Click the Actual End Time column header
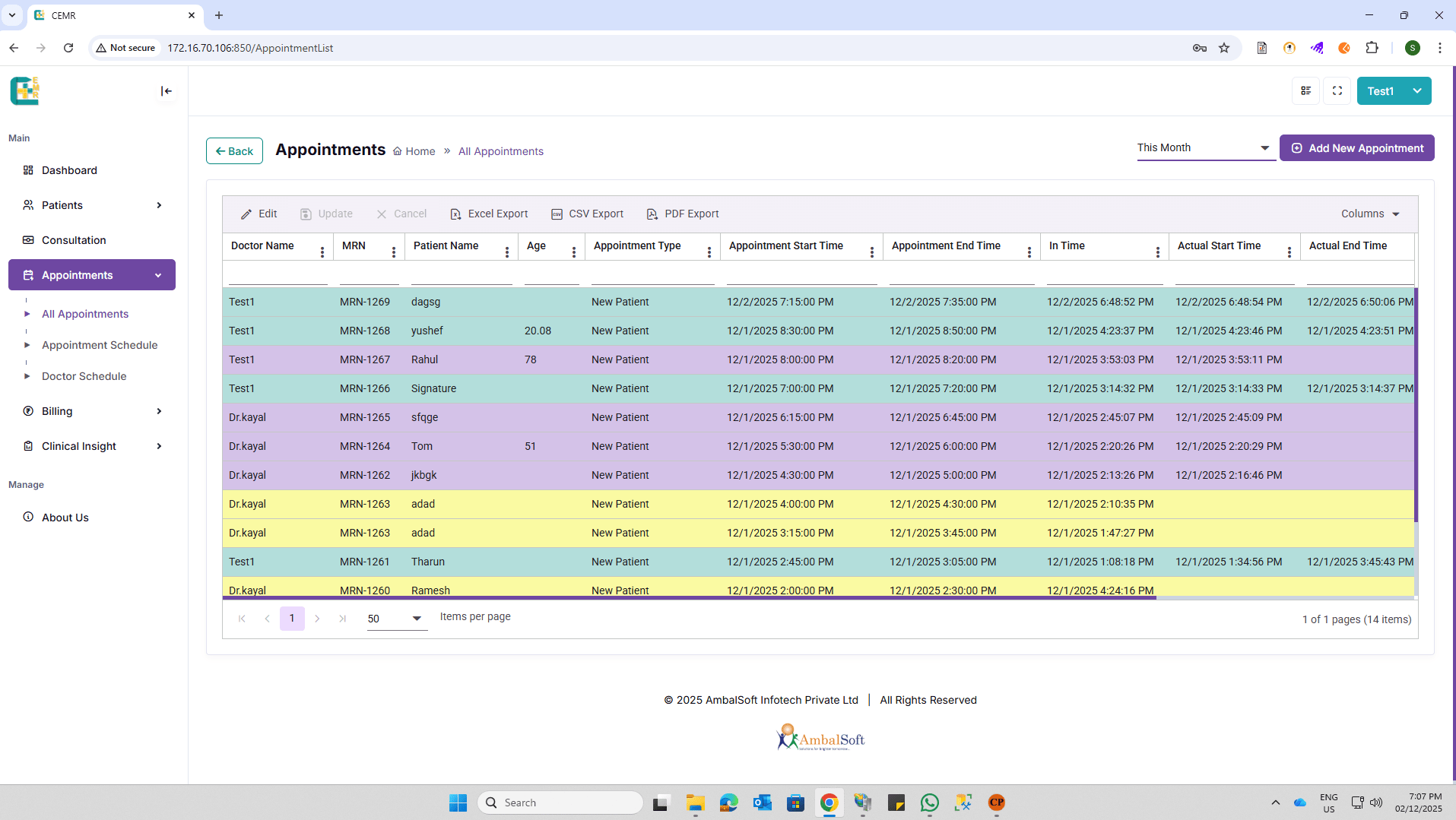 pyautogui.click(x=1358, y=246)
